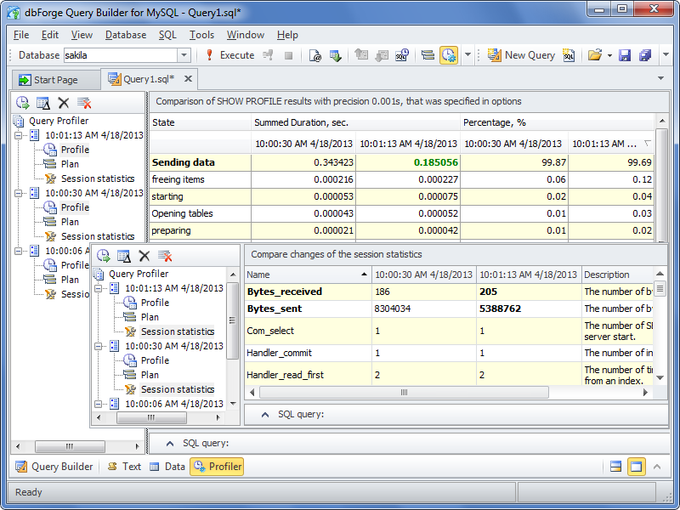
Task: Click the Bytes_sent value 5388762
Action: [x=500, y=309]
